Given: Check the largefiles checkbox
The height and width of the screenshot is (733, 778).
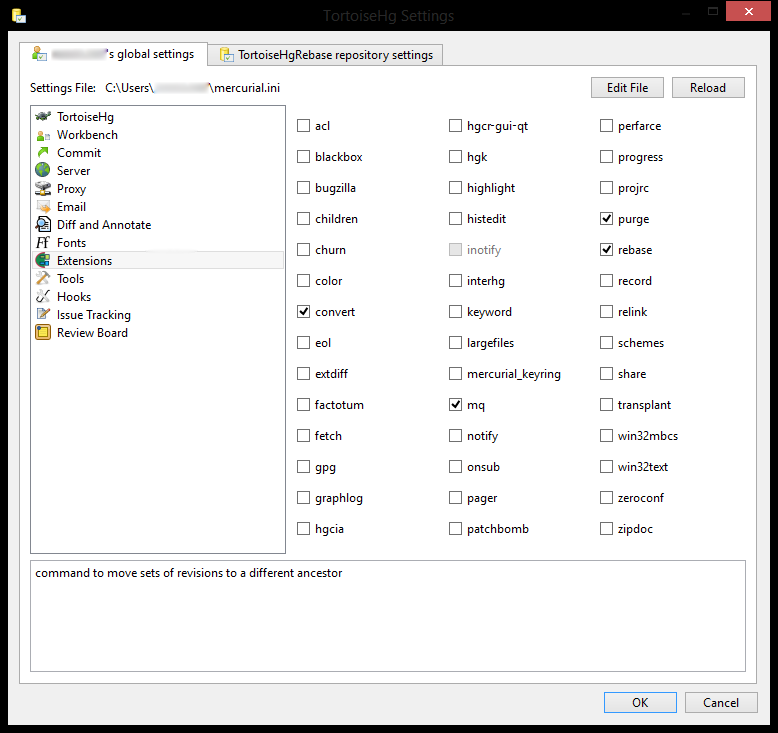Looking at the screenshot, I should coord(455,343).
